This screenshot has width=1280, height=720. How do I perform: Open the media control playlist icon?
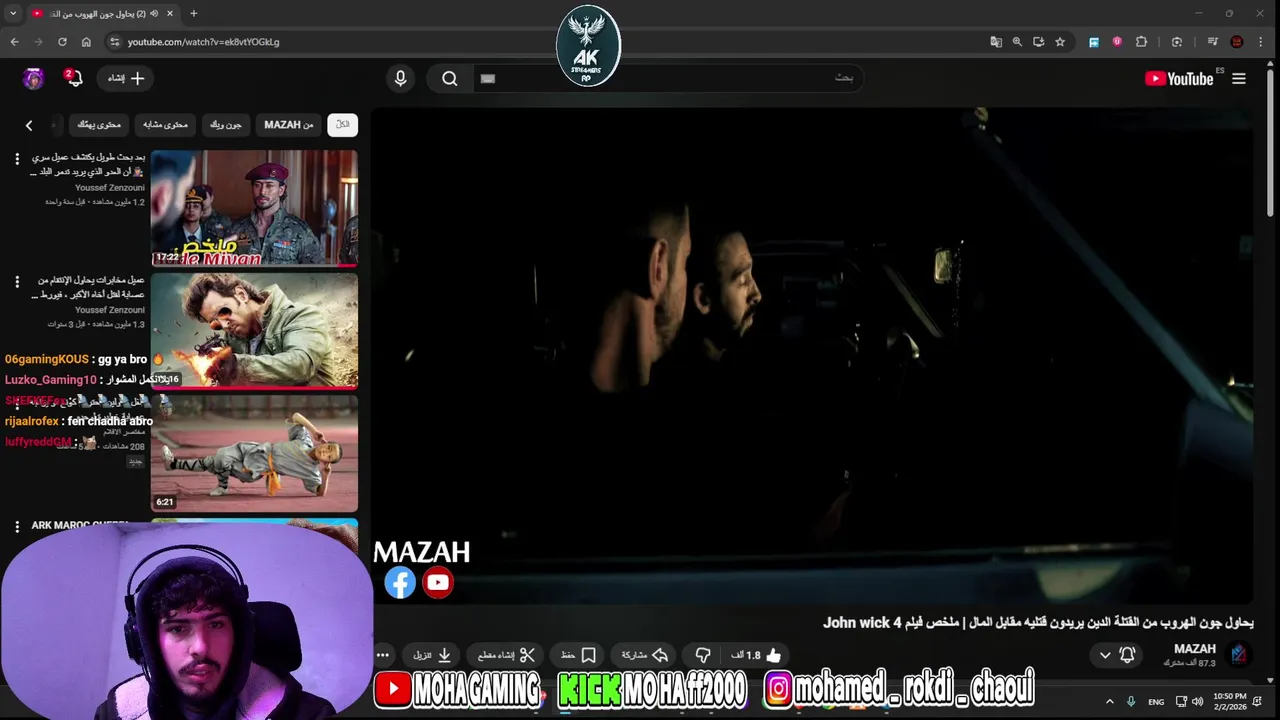[1212, 42]
